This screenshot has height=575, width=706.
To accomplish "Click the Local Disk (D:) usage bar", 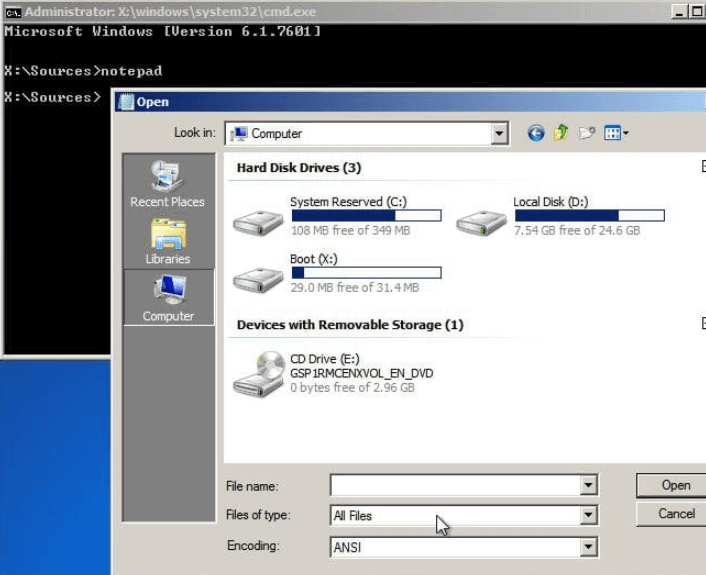I will pos(590,216).
